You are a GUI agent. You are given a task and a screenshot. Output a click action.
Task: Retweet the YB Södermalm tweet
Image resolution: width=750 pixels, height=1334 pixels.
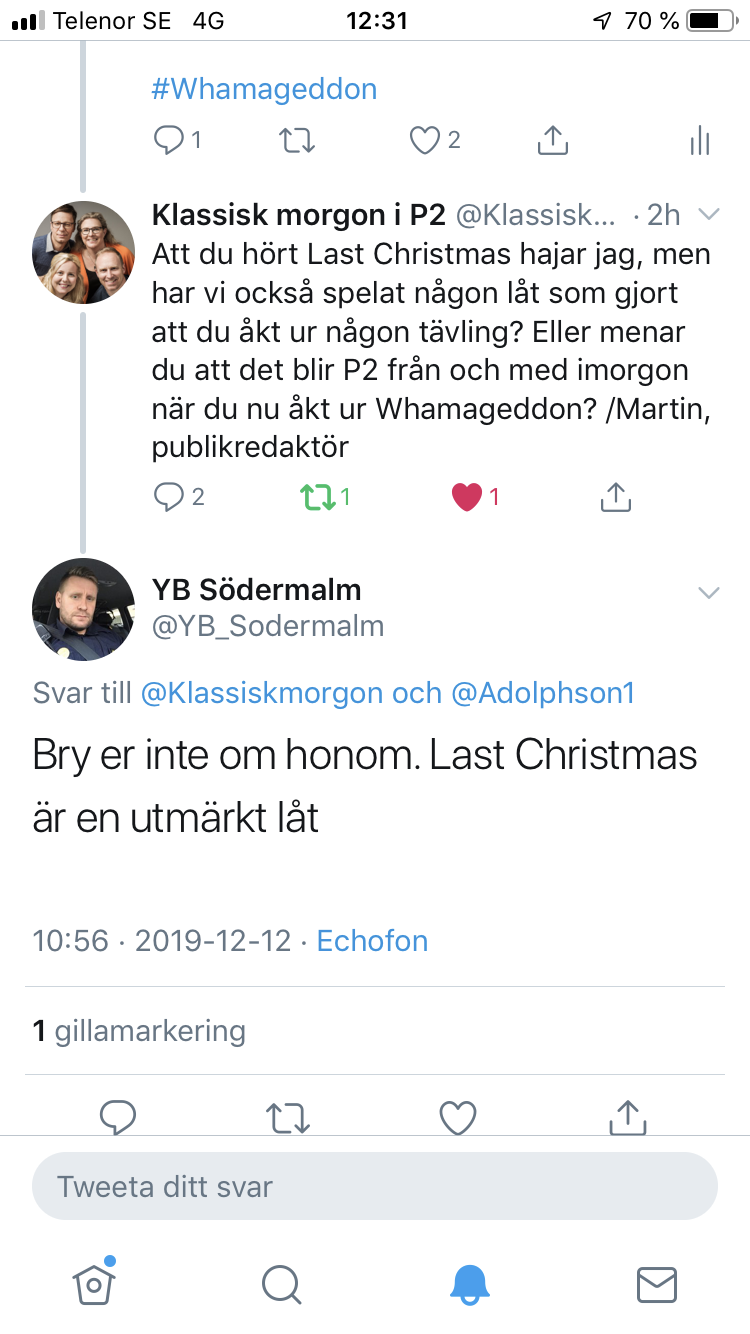click(x=288, y=1117)
